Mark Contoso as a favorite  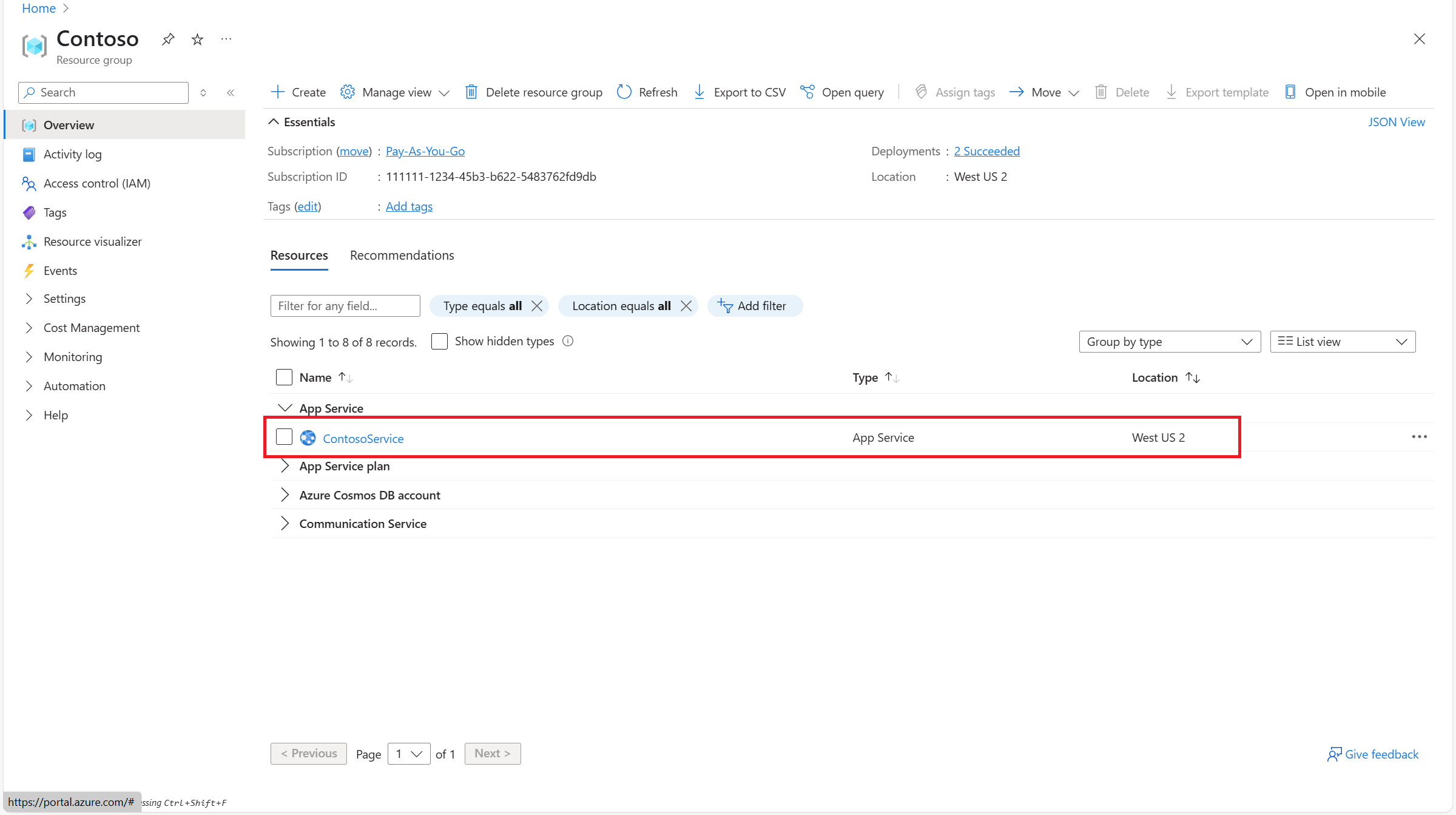point(197,39)
